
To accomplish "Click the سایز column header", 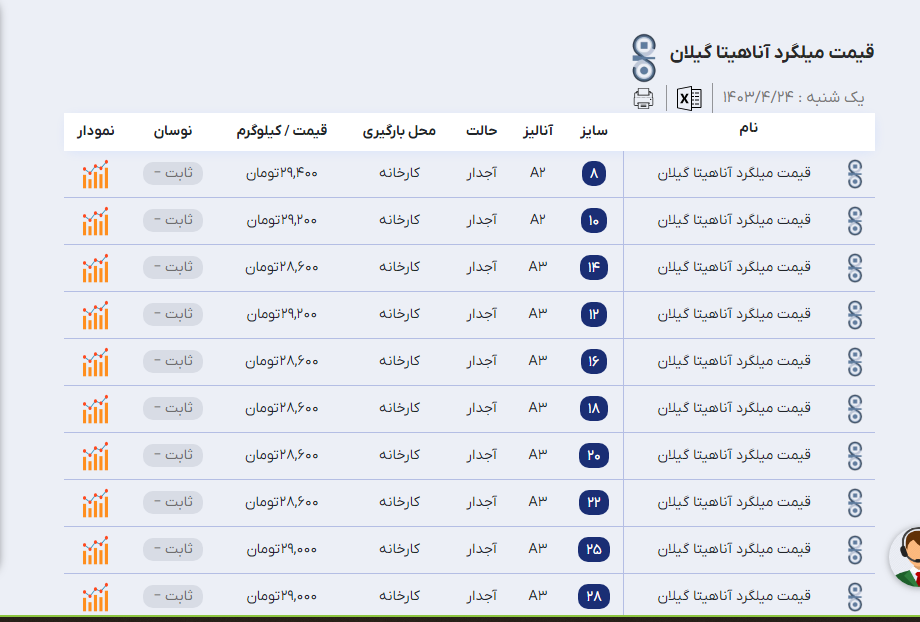I will [594, 131].
